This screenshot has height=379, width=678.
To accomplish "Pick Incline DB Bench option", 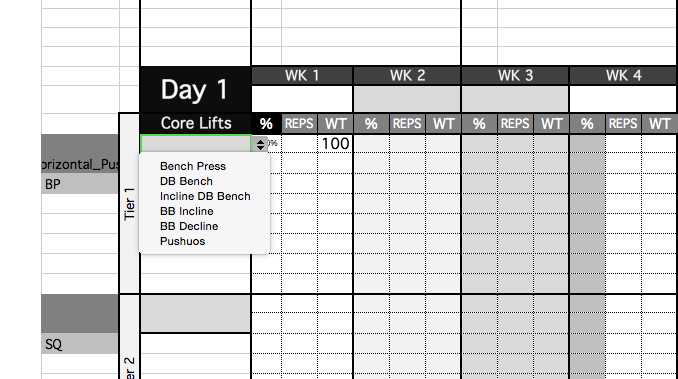I will coord(205,196).
